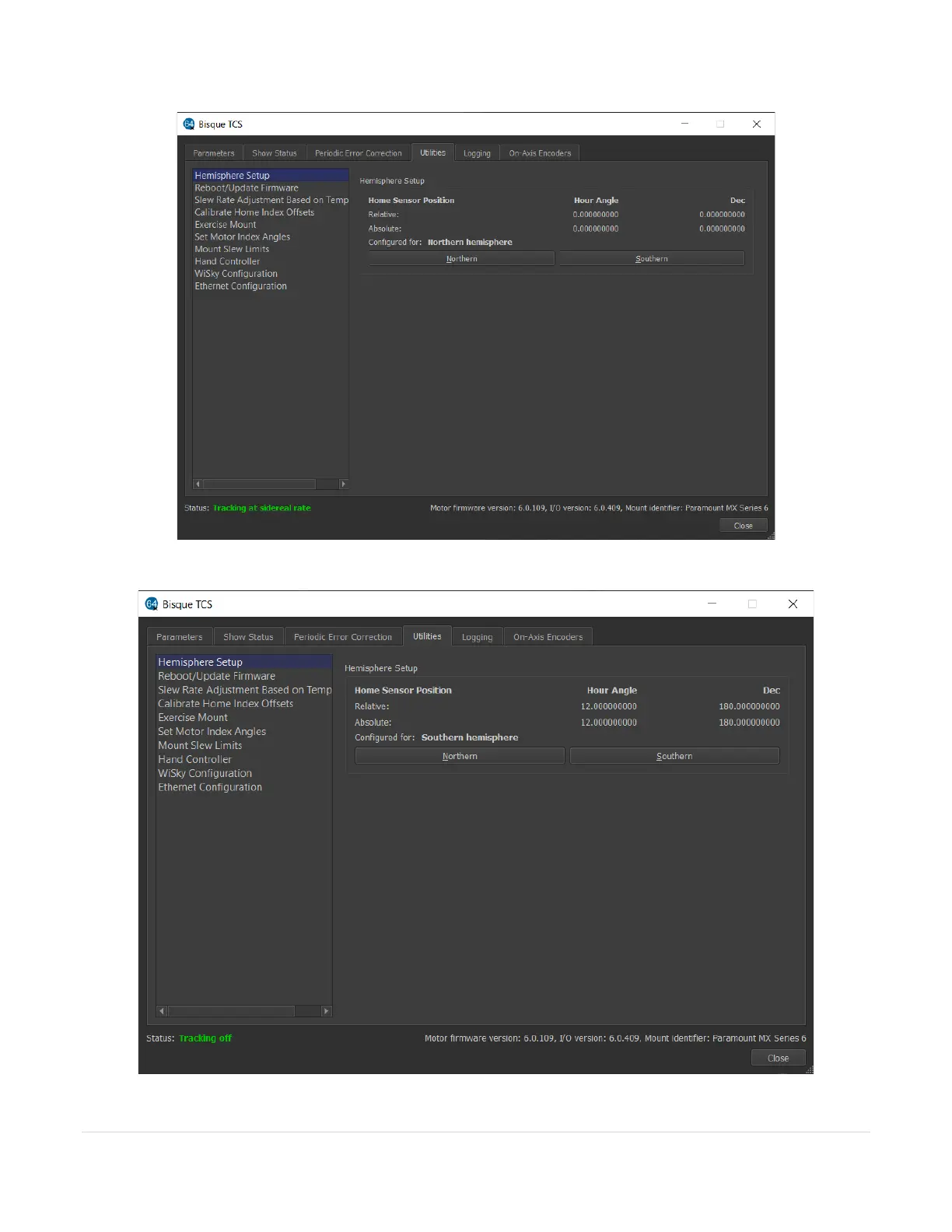The height and width of the screenshot is (1232, 952).
Task: Select WiSky Configuration in upper window list
Action: coord(270,274)
